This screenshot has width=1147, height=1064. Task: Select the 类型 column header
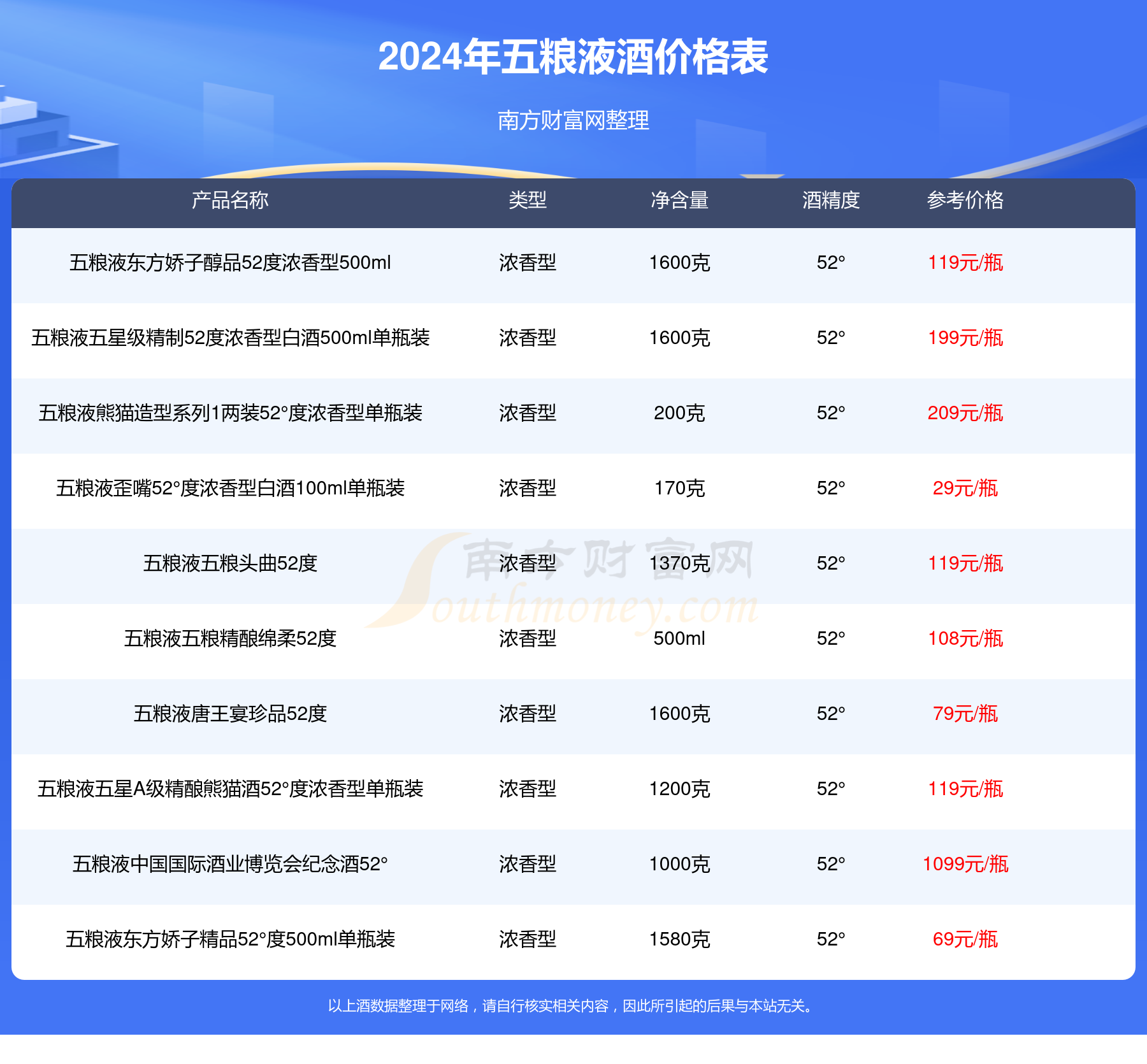pos(528,200)
